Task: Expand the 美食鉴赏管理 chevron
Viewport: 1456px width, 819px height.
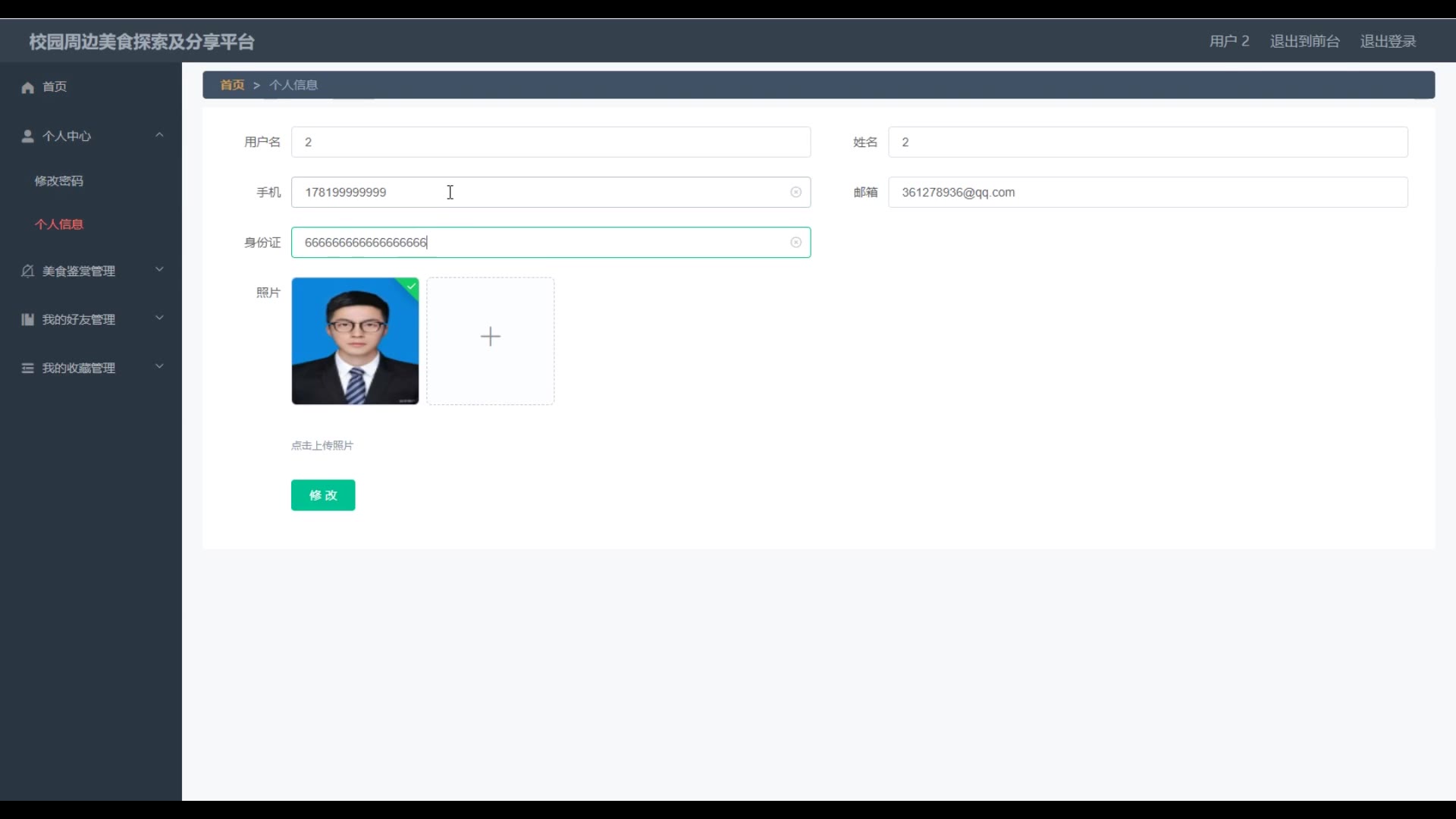Action: 159,270
